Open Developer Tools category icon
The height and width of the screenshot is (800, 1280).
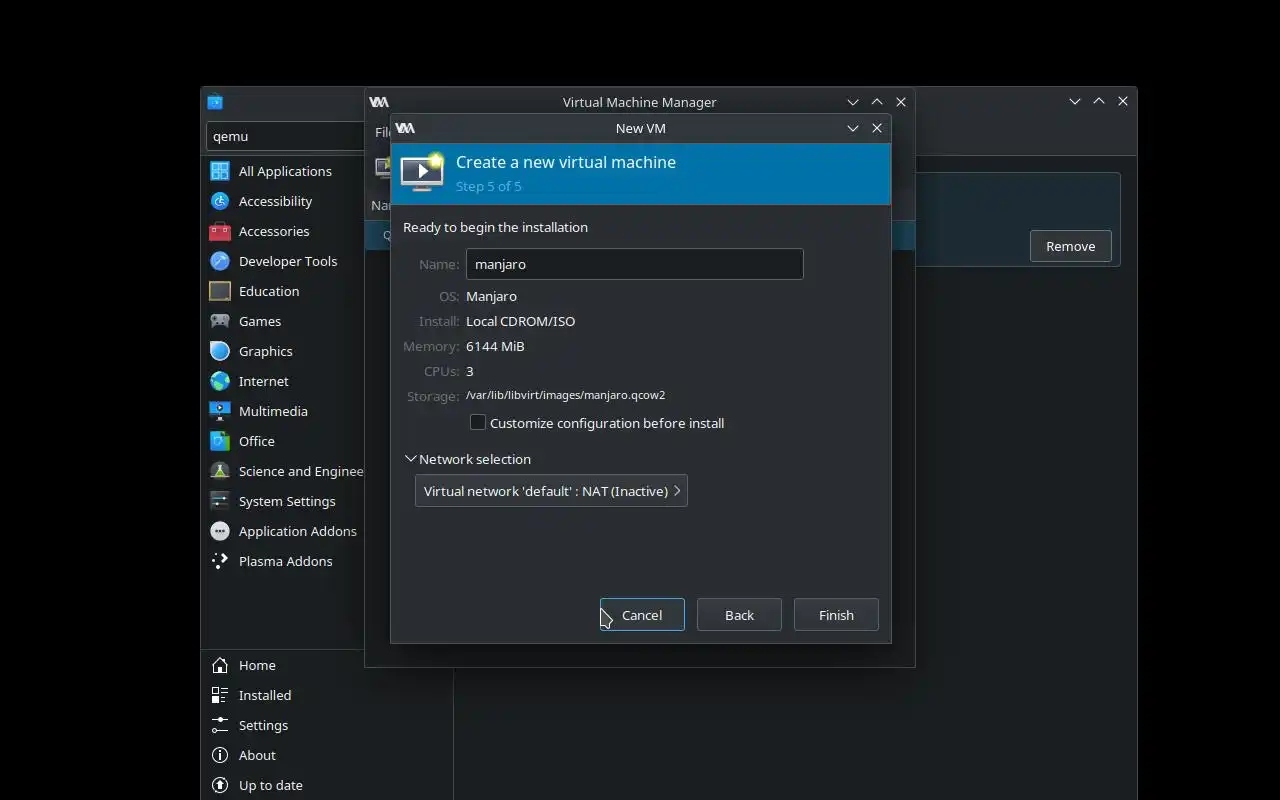220,261
